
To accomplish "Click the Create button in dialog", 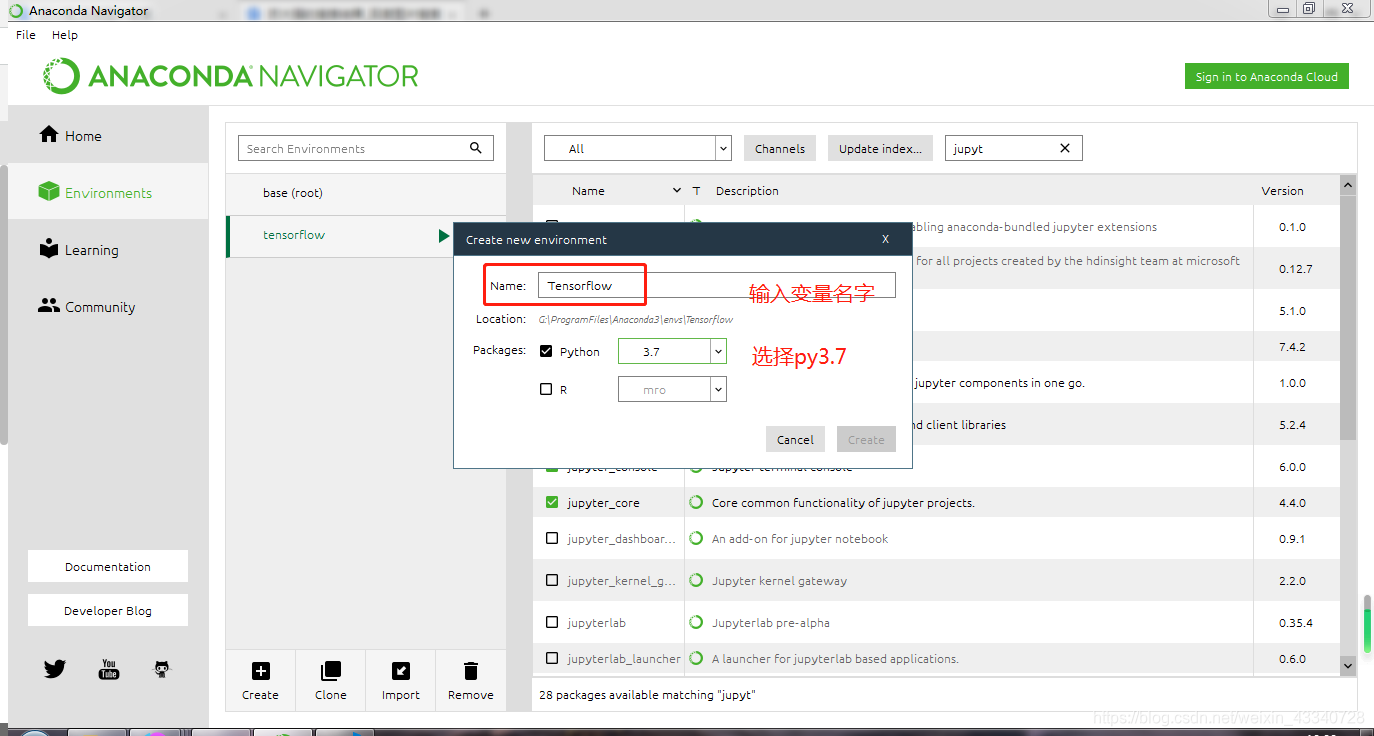I will 866,439.
